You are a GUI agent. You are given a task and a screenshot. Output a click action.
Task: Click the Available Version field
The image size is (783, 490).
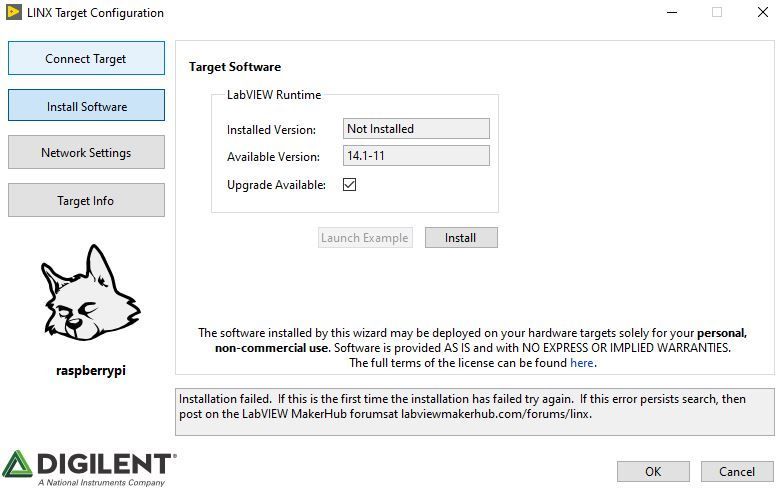(x=416, y=156)
